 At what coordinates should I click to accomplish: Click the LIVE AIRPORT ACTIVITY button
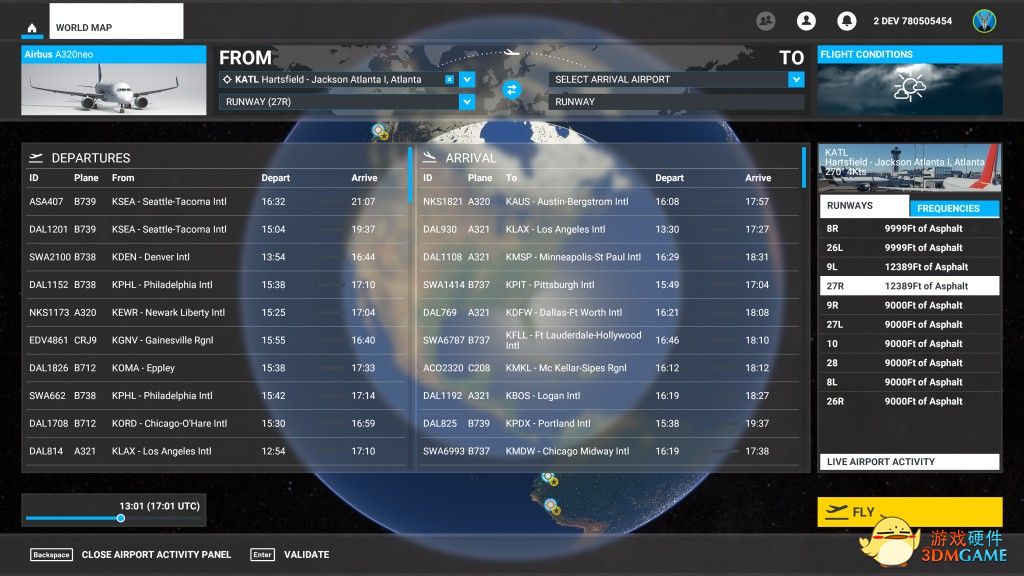(909, 462)
